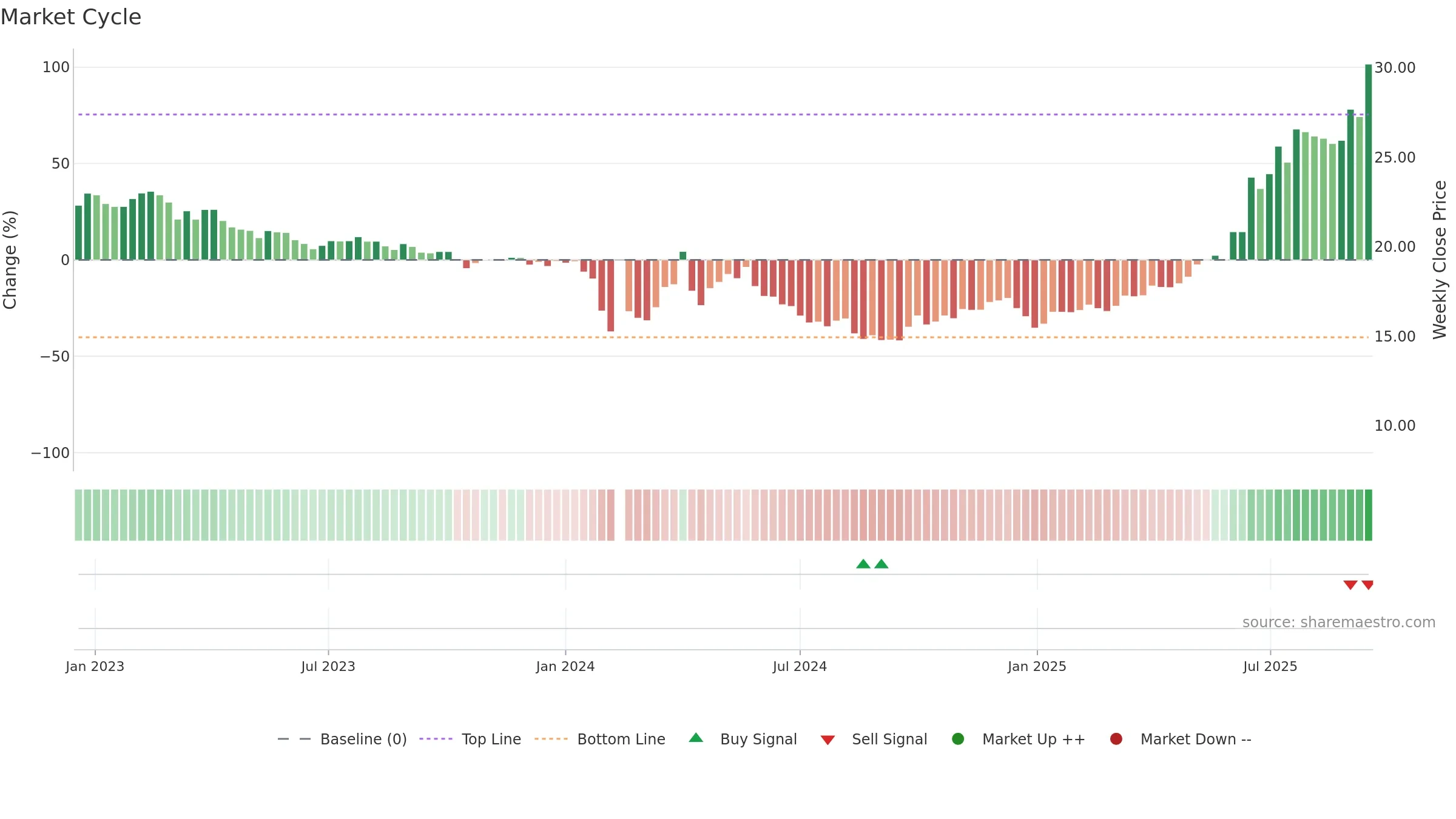The height and width of the screenshot is (819, 1456).
Task: Click the orange dotted Bottom Line
Action: click(x=723, y=337)
